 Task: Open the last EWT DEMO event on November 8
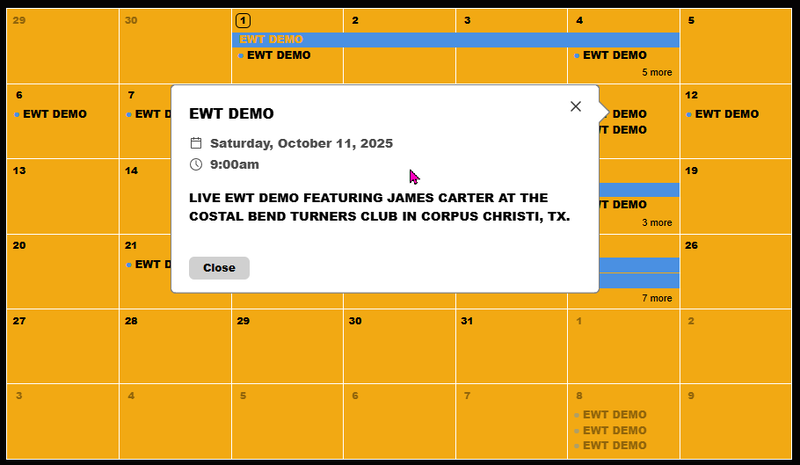[x=614, y=445]
